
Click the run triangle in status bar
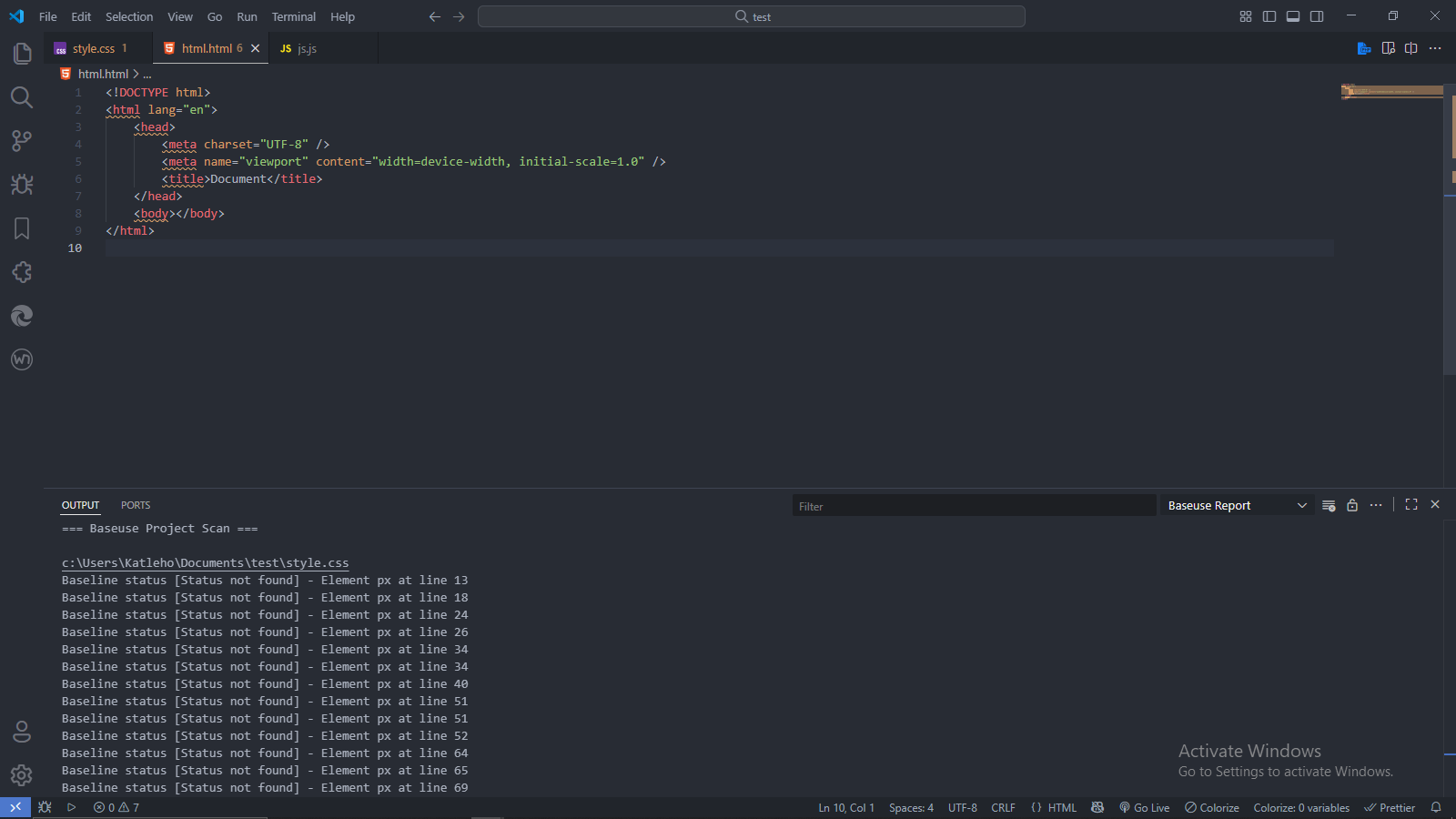point(71,807)
